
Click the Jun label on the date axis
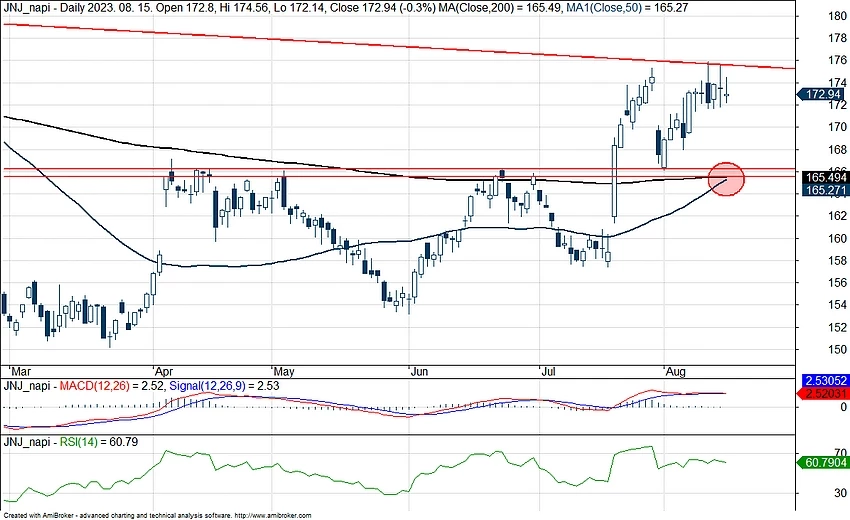click(419, 371)
